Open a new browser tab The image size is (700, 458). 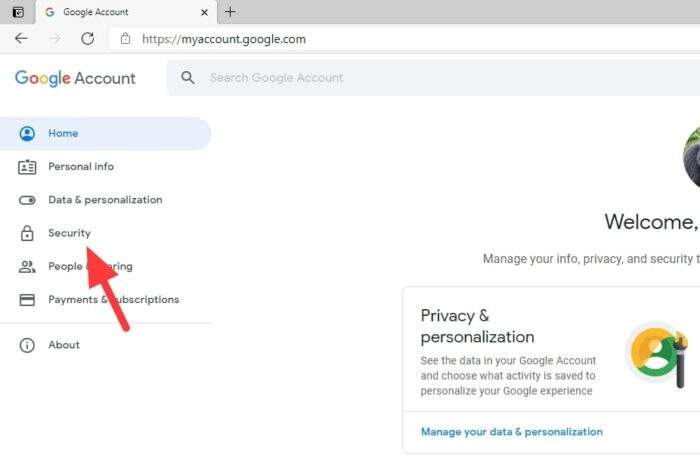click(x=230, y=12)
